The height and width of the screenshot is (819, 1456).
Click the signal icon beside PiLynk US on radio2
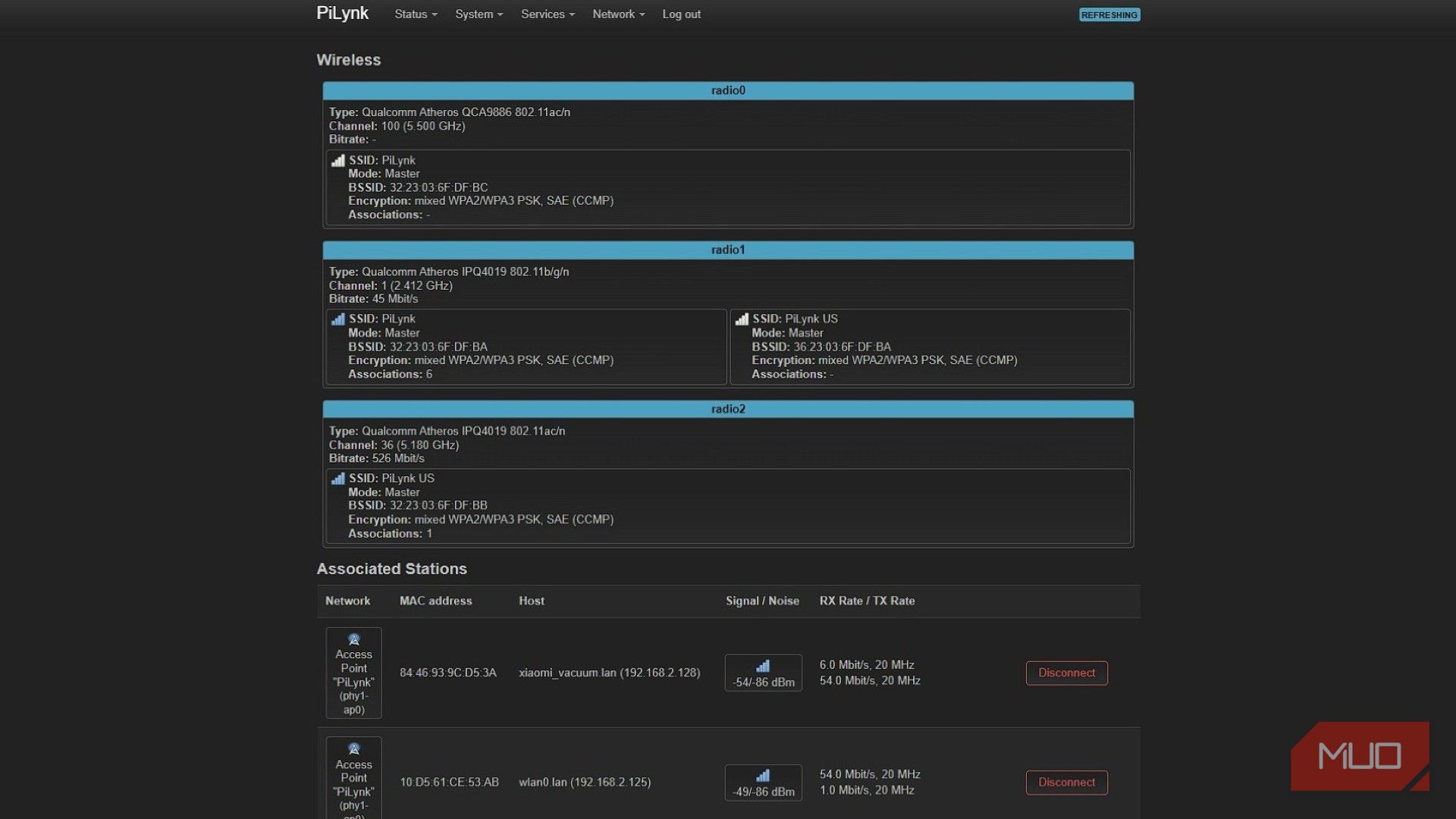(x=338, y=479)
